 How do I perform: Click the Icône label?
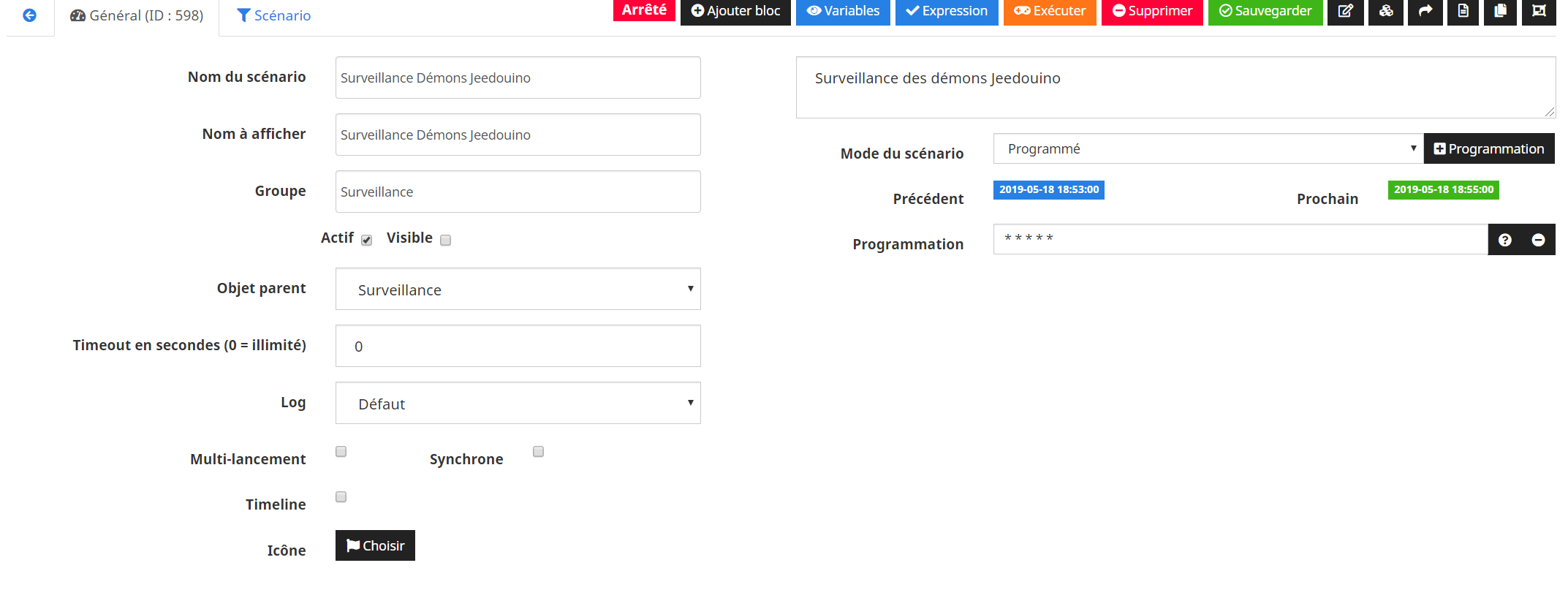[x=287, y=551]
